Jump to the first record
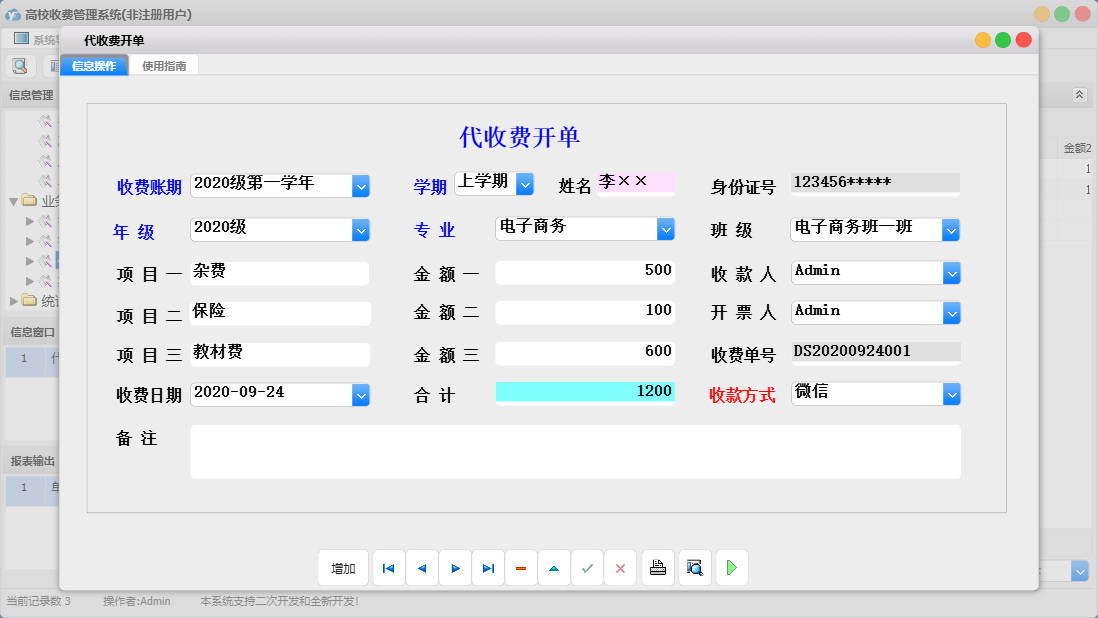Screen dimensions: 1098x618 pyautogui.click(x=388, y=567)
